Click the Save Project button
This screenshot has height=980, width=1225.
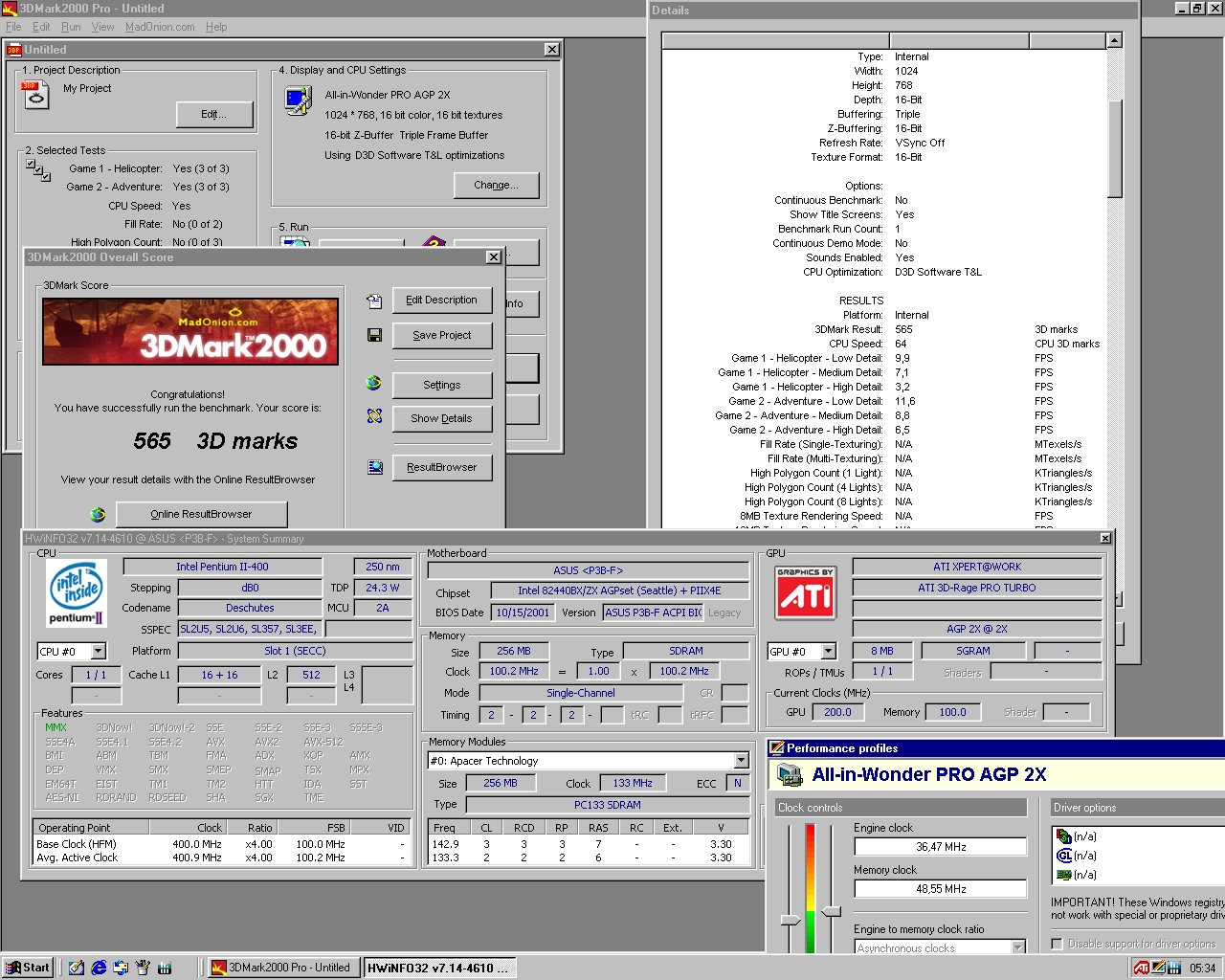pos(441,336)
